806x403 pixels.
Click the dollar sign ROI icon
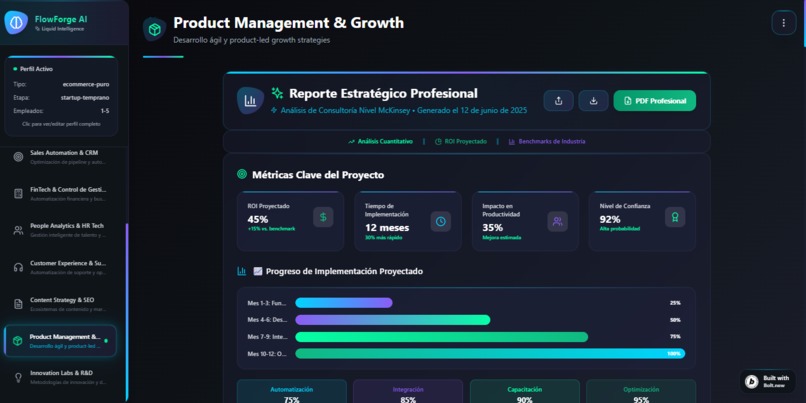coord(323,217)
